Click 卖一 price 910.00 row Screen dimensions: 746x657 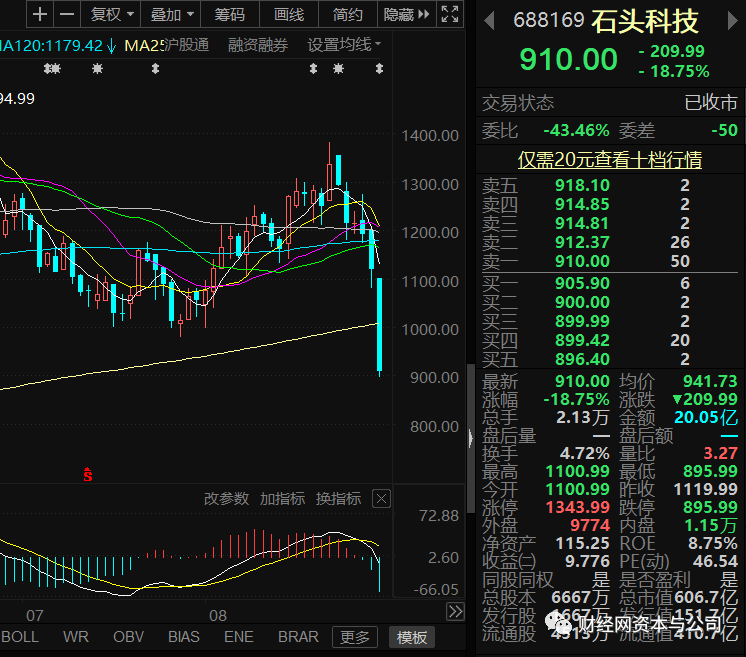click(609, 261)
